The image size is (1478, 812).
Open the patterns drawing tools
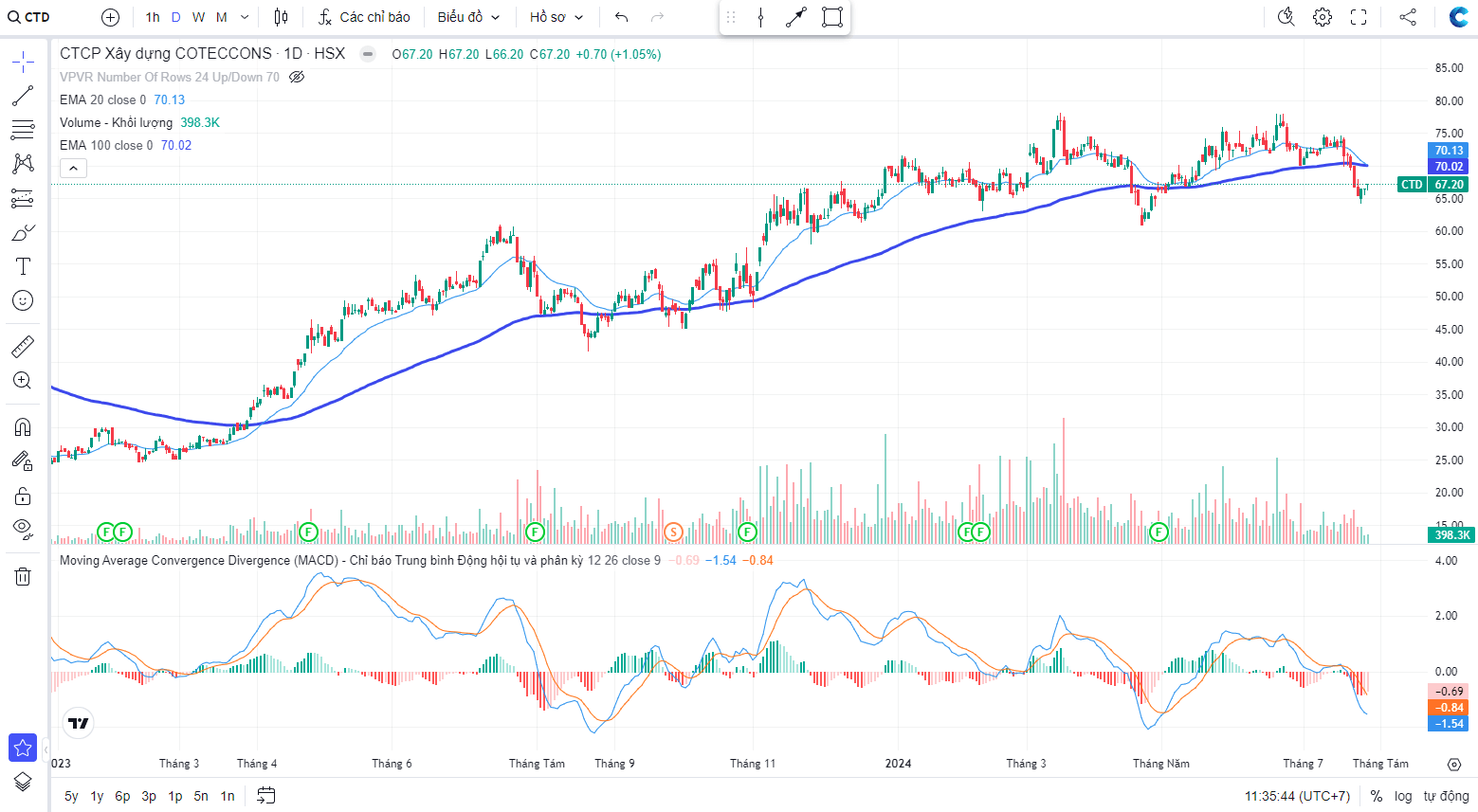point(23,164)
